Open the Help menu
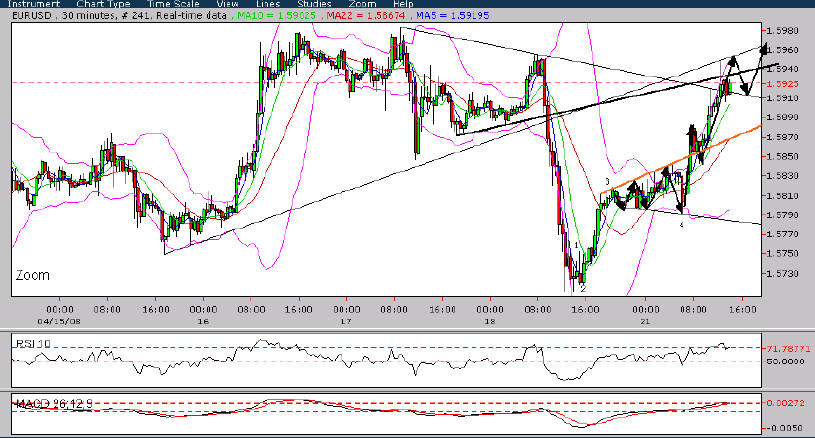Image resolution: width=815 pixels, height=438 pixels. click(403, 4)
